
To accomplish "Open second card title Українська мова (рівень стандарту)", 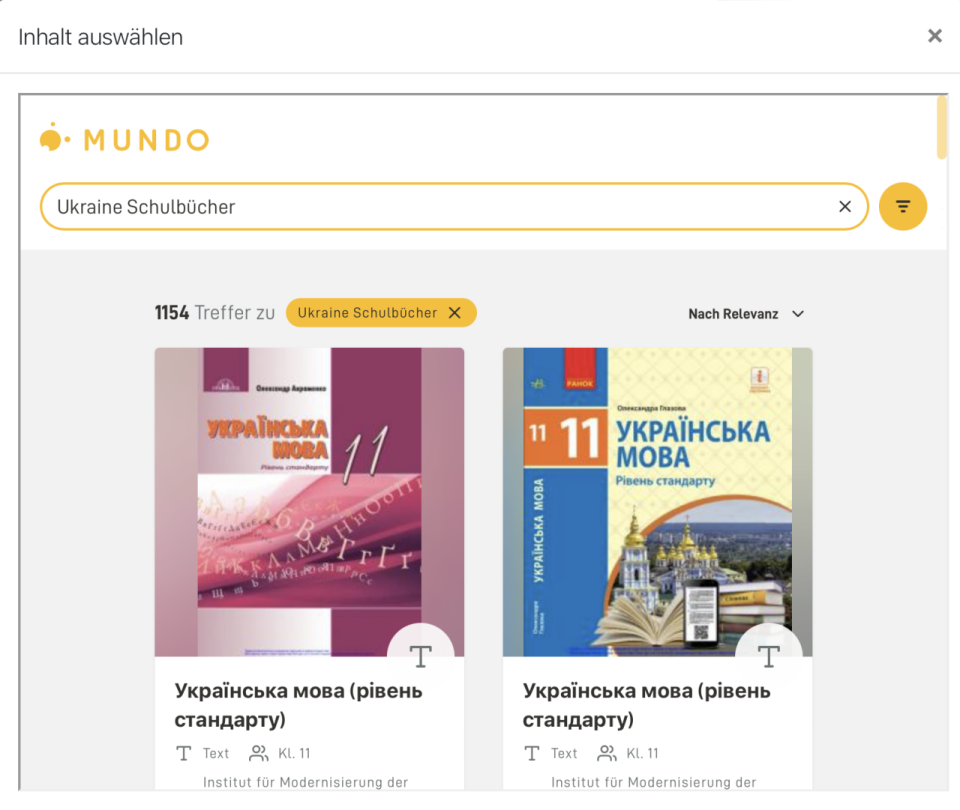I will coord(647,705).
